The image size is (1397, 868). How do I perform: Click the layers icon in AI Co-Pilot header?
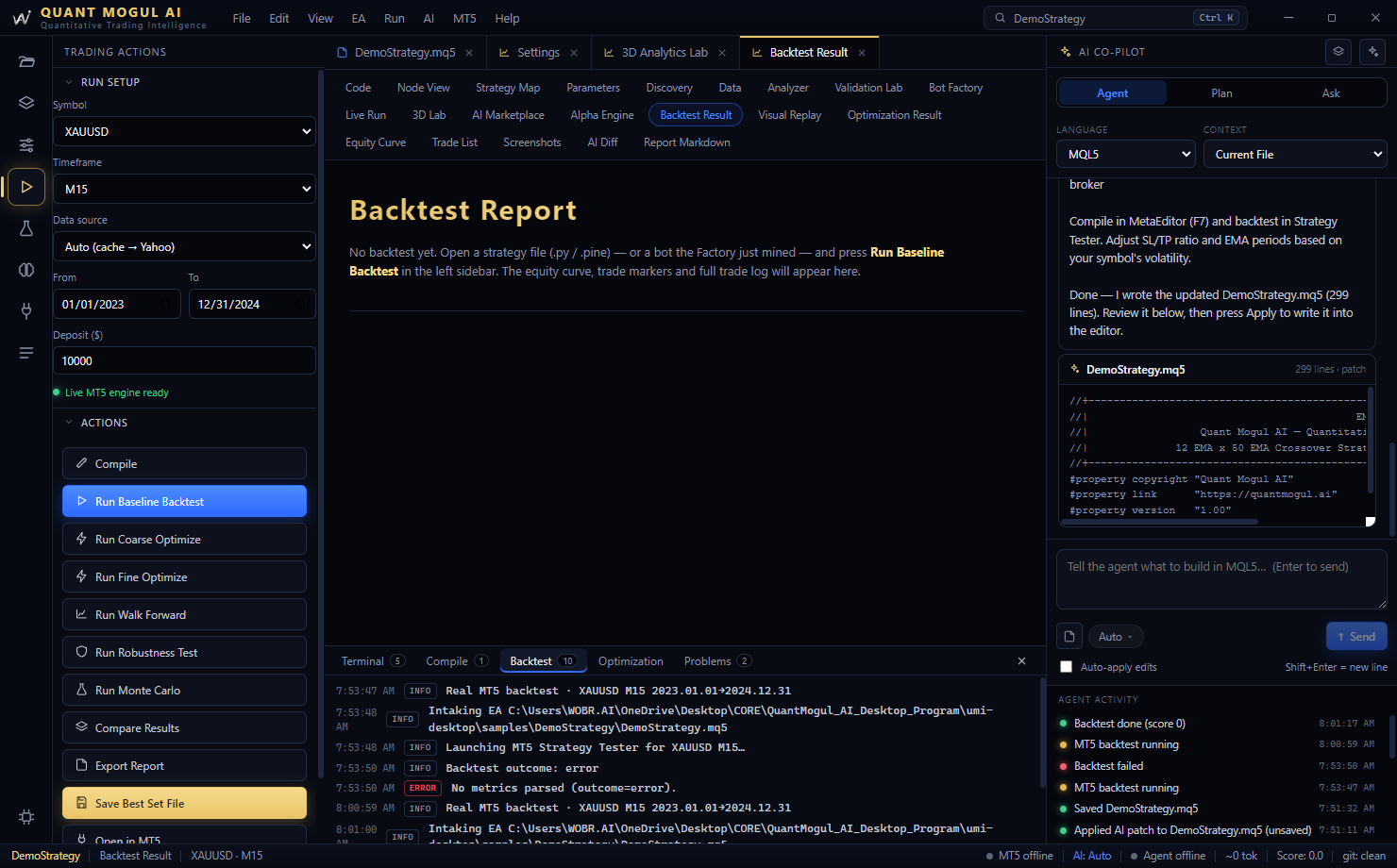point(1338,52)
